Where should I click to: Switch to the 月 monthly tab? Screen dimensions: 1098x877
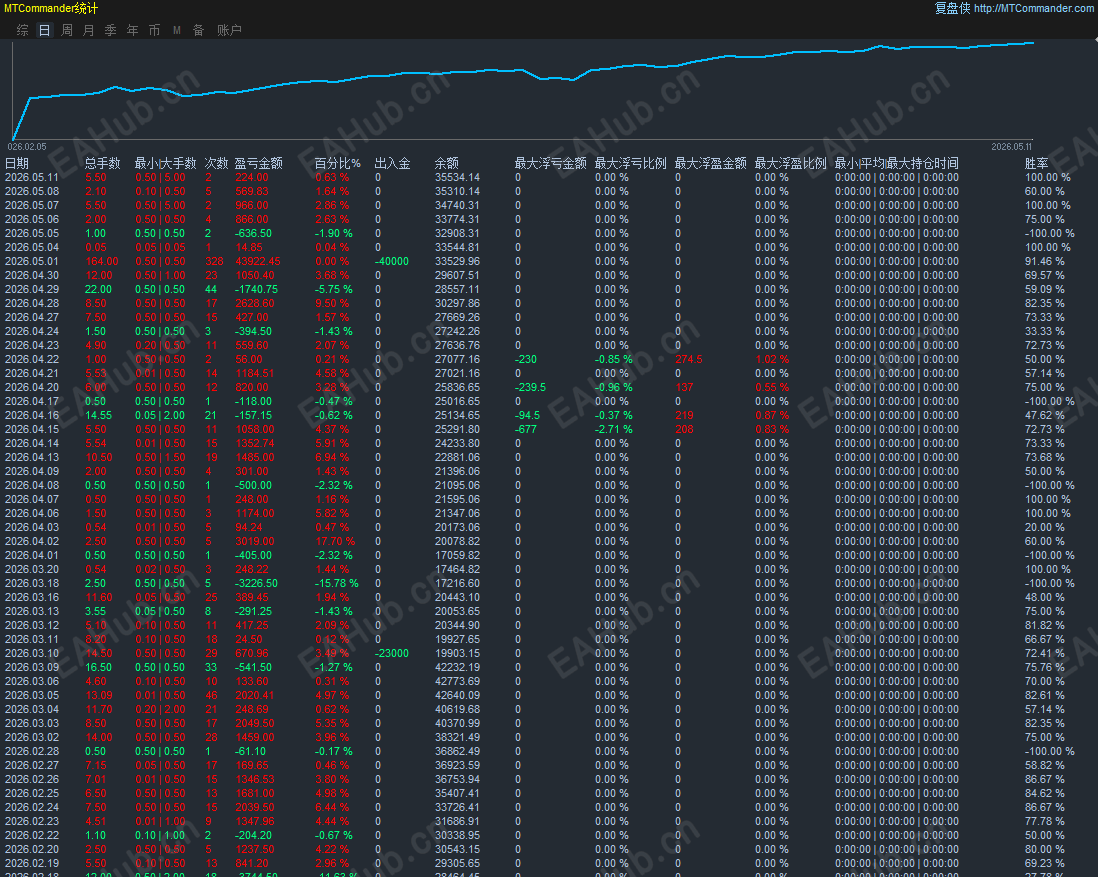pyautogui.click(x=88, y=30)
